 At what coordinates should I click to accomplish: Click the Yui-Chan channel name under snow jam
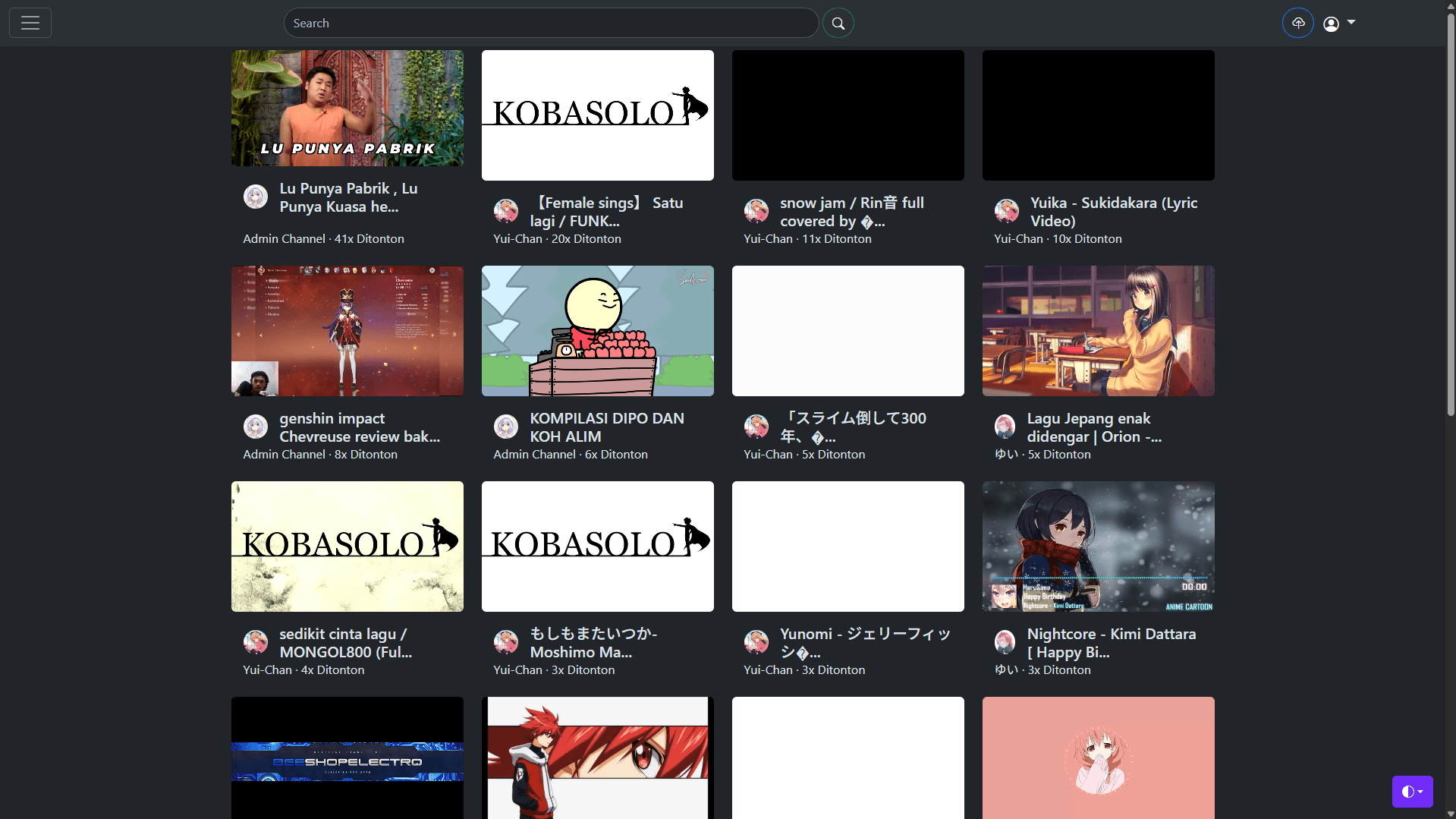pos(767,238)
